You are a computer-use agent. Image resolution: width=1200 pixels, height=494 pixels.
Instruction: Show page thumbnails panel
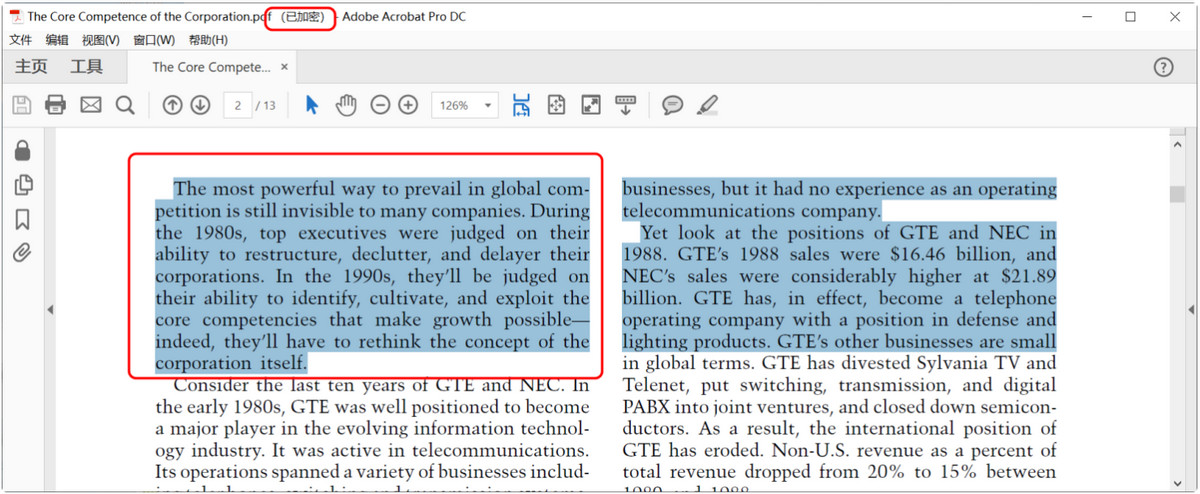pos(22,185)
